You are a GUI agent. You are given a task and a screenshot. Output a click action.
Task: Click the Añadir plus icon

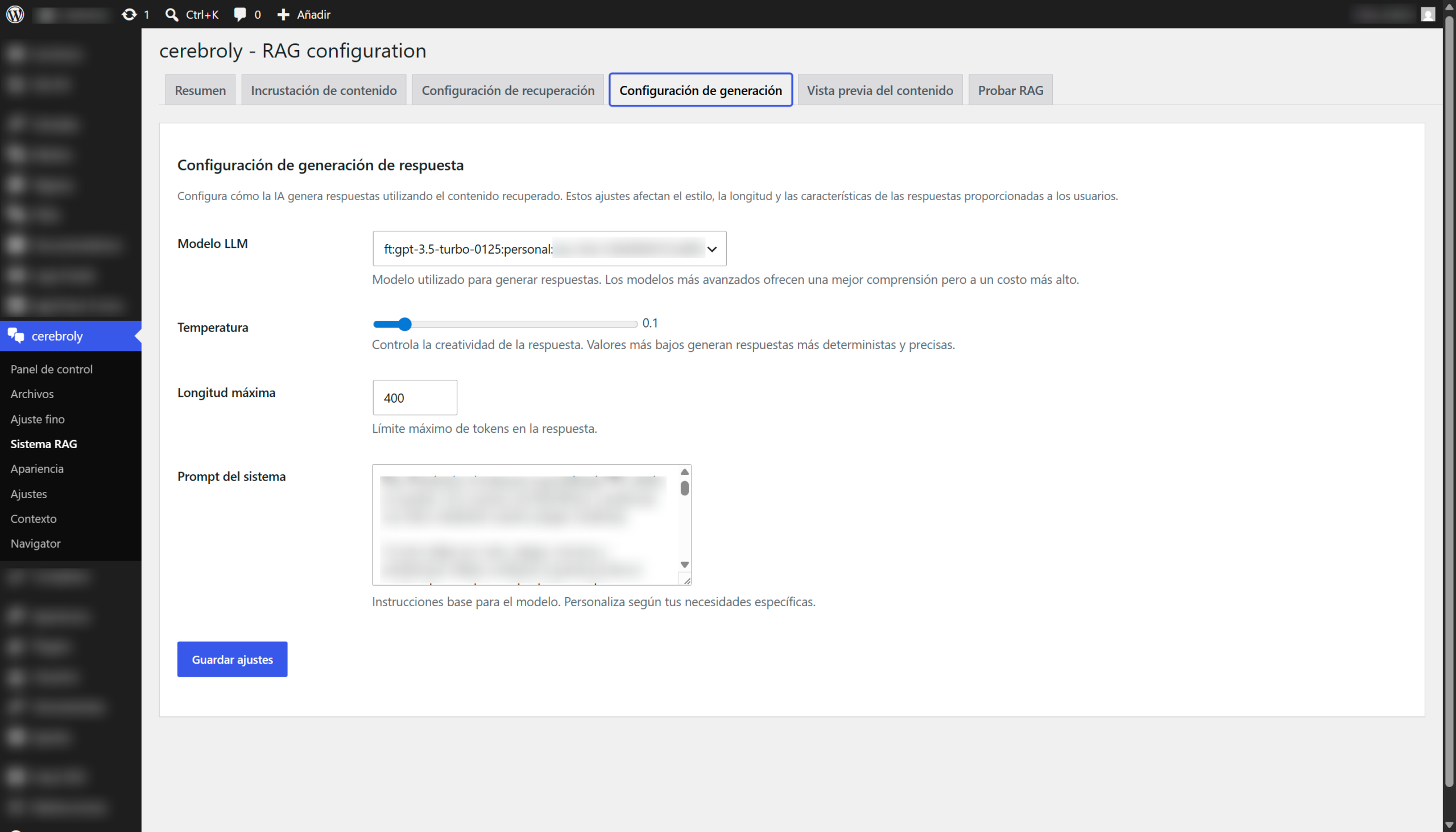click(x=283, y=14)
